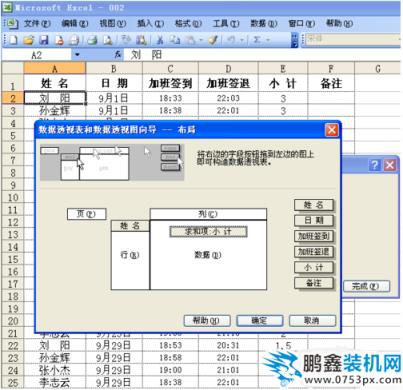The image size is (403, 390).
Task: Click the 帮助(H) button in layout dialog
Action: pyautogui.click(x=207, y=321)
